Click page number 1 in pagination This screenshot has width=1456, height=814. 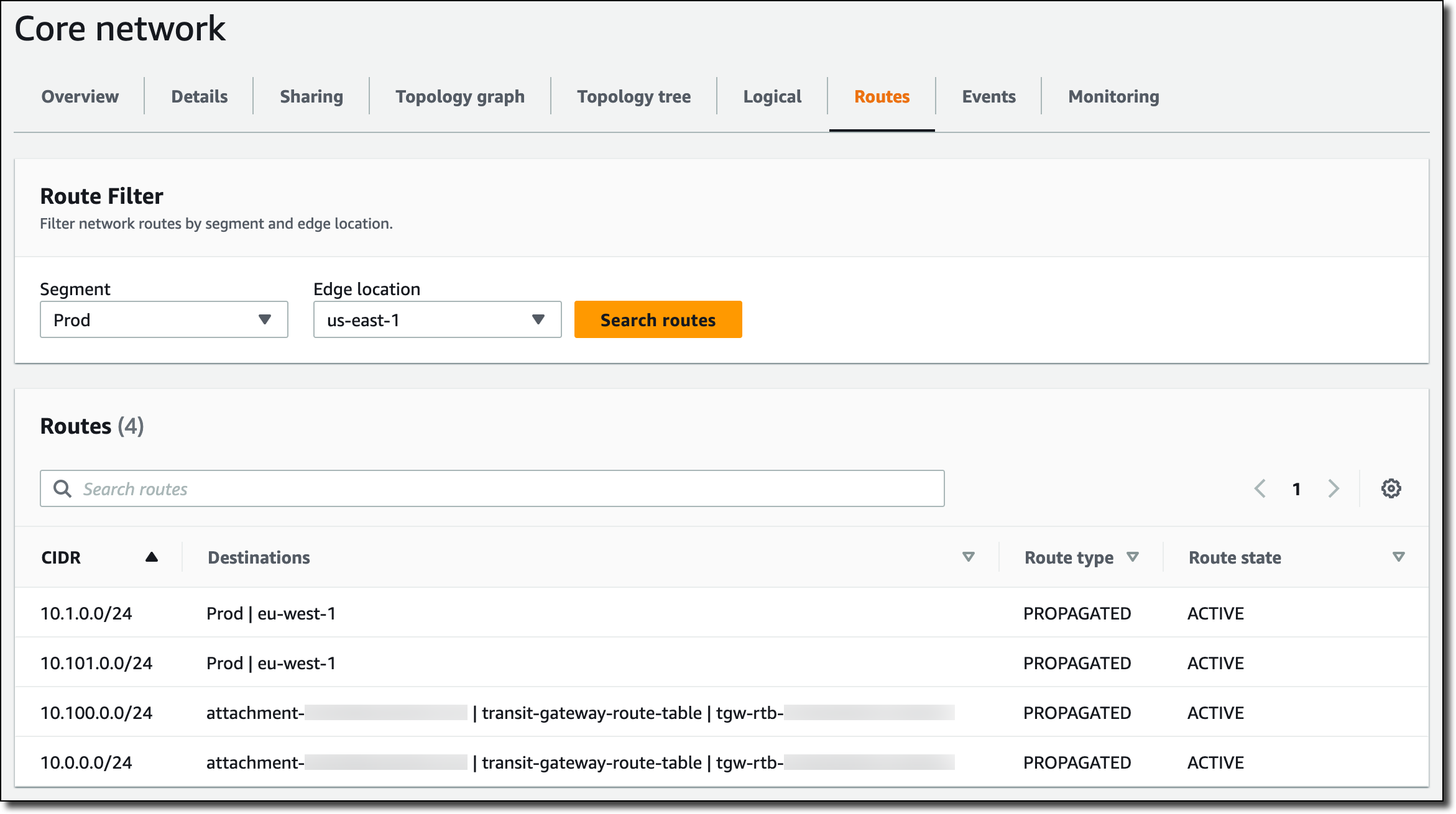(x=1296, y=489)
